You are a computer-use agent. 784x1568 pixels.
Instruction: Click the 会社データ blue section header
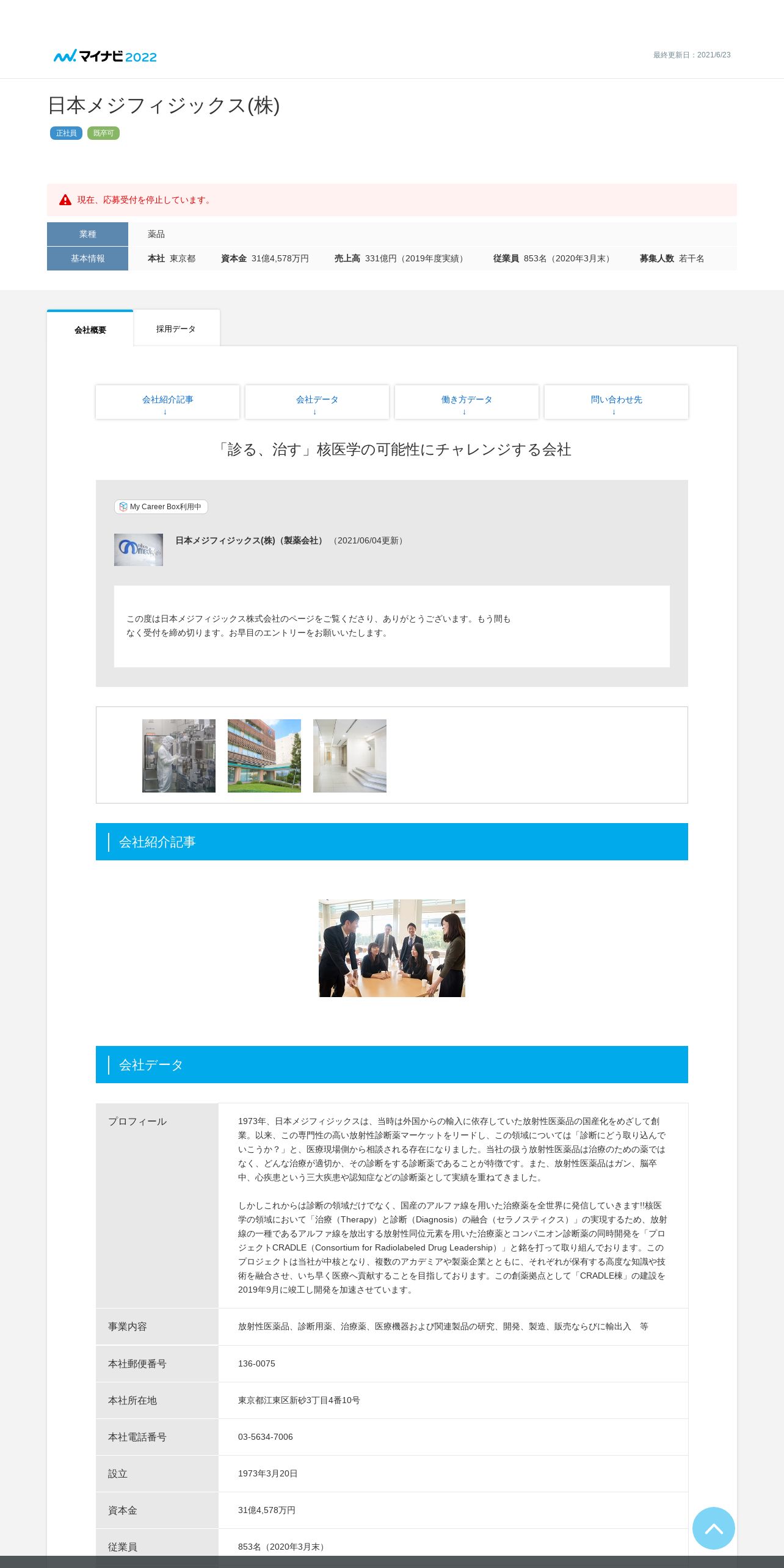pyautogui.click(x=392, y=1065)
